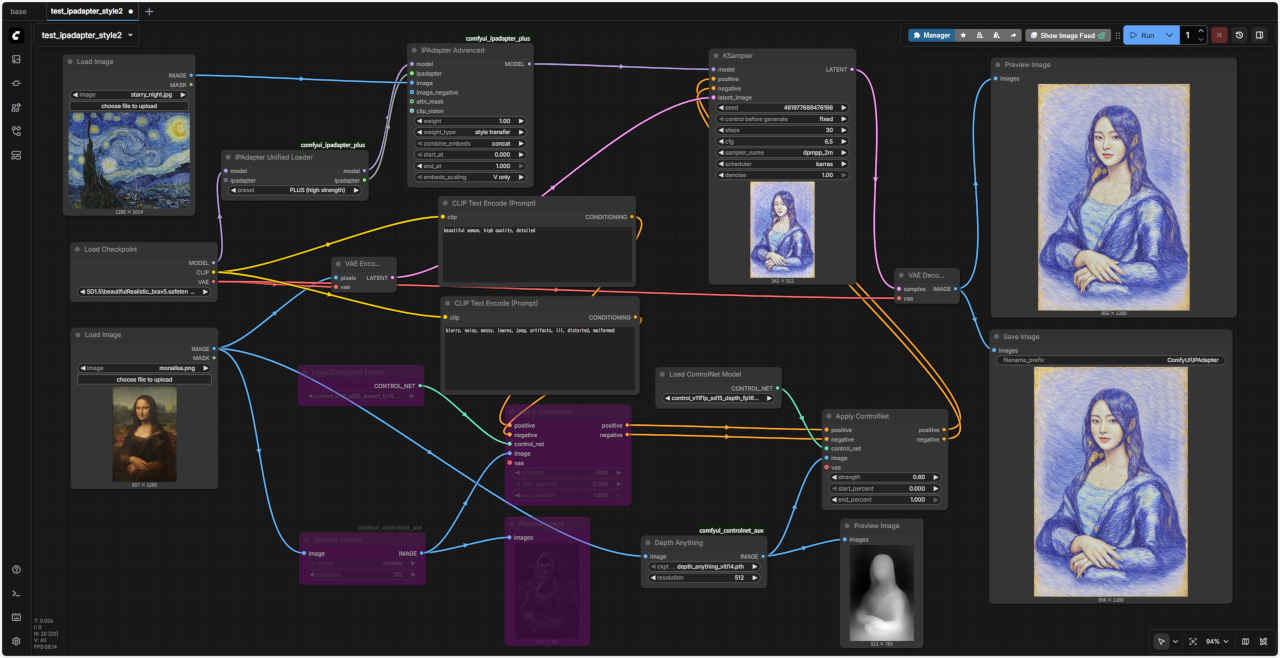Click the fit view icon

pos(1193,641)
